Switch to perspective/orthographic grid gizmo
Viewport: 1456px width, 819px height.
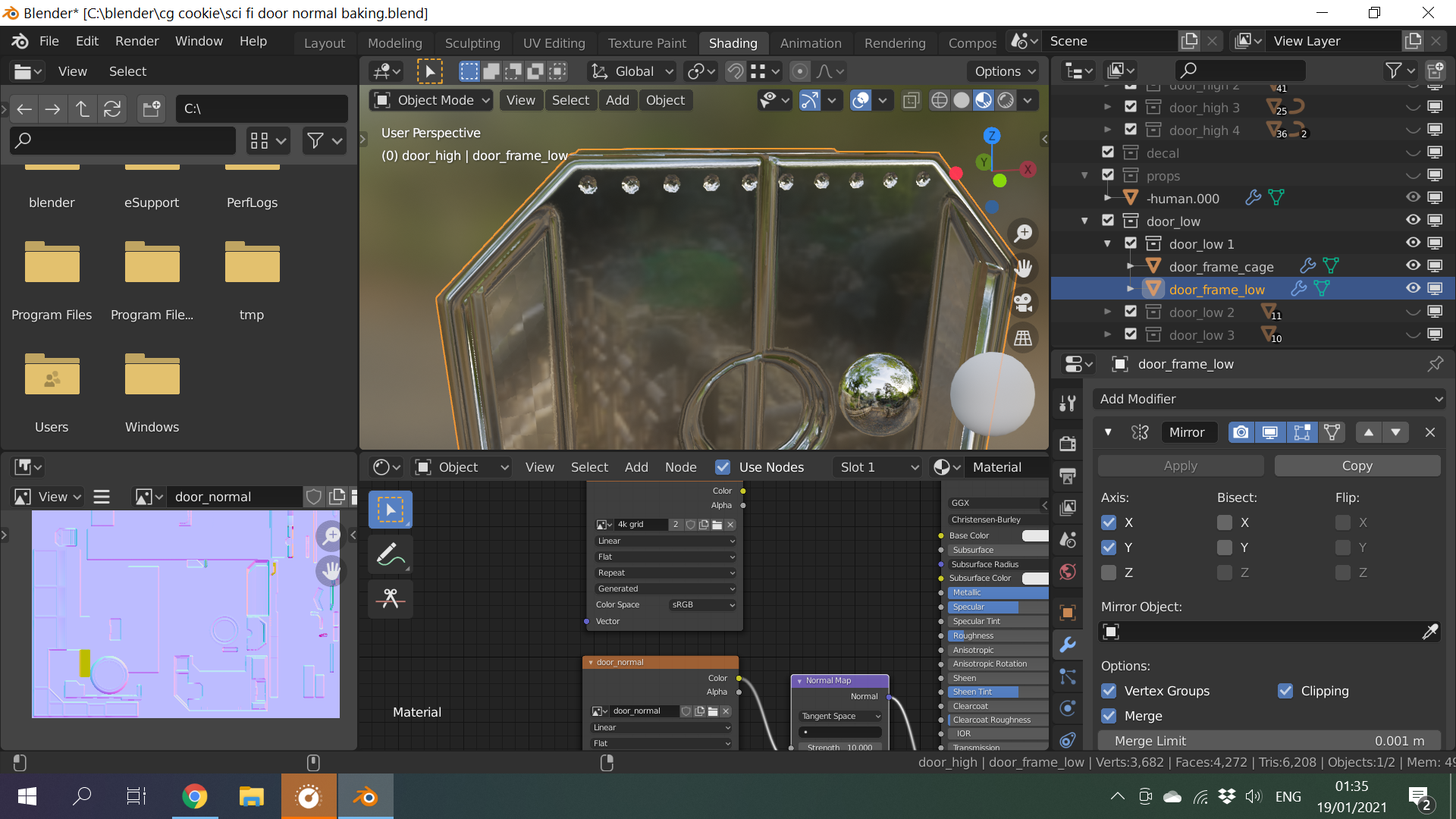coord(1023,338)
